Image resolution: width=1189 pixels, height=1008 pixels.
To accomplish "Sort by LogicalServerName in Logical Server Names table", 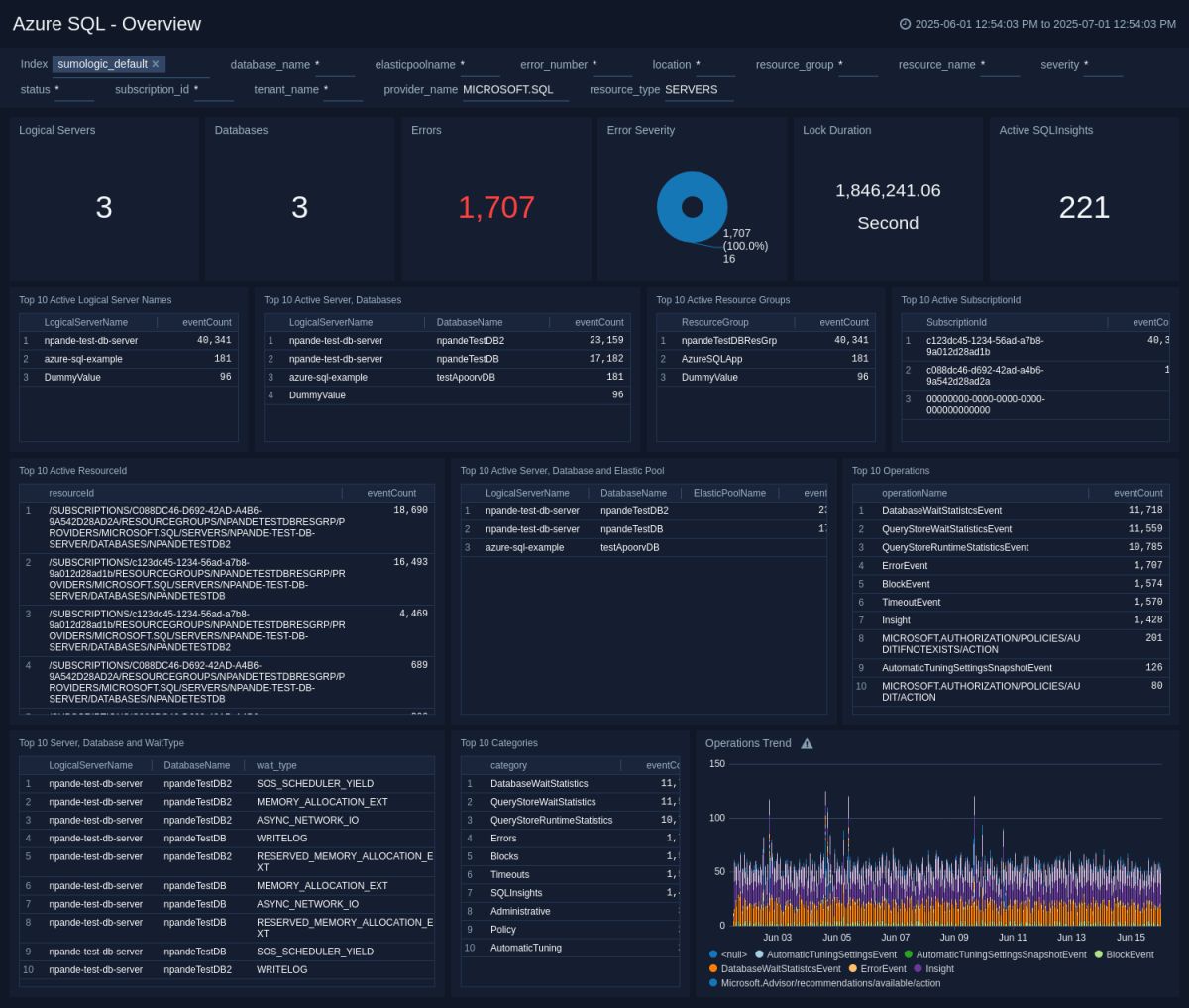I will (86, 322).
